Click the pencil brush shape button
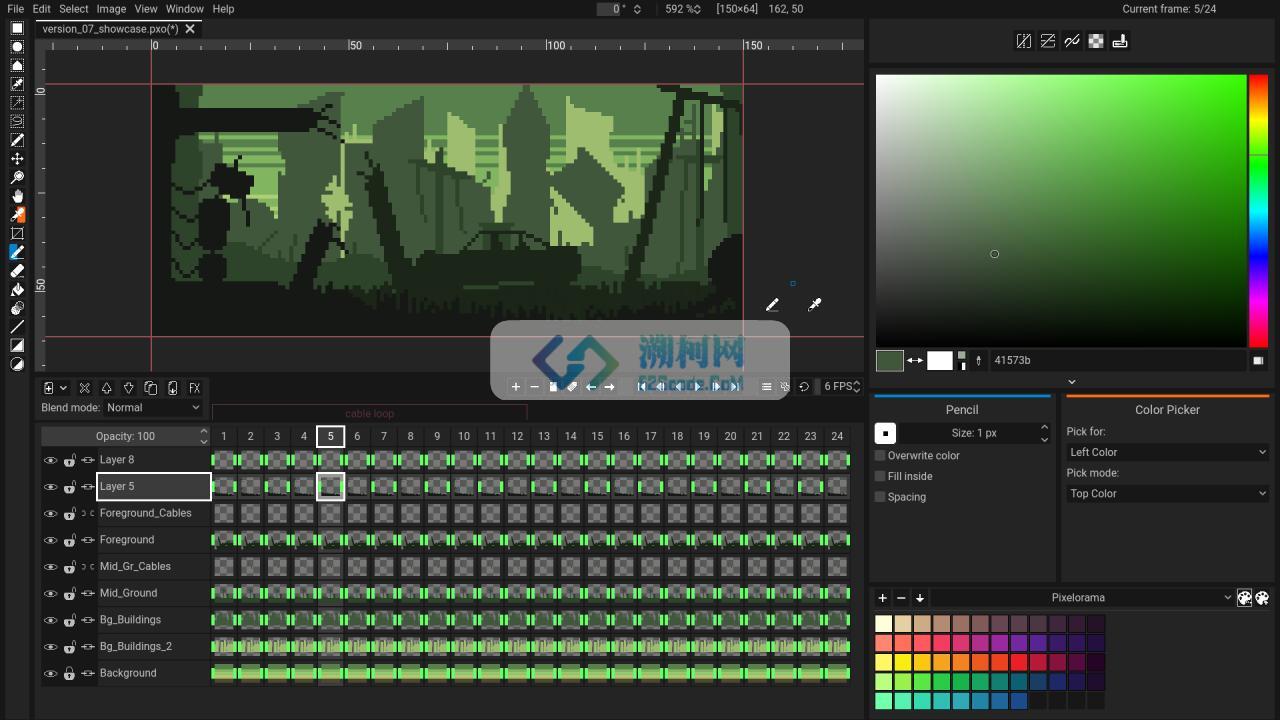The image size is (1280, 720). (x=885, y=433)
